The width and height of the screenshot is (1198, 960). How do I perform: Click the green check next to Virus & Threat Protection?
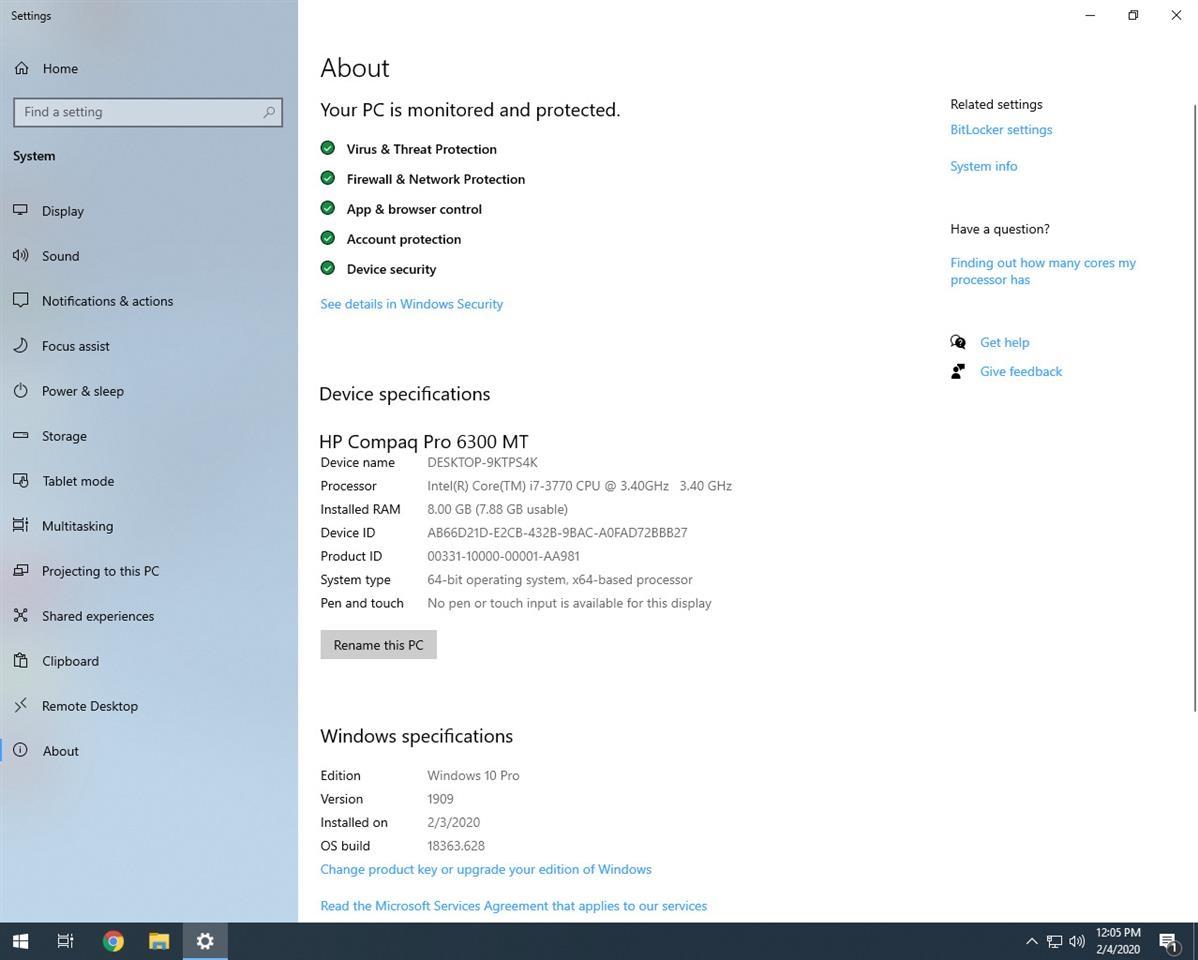coord(328,148)
